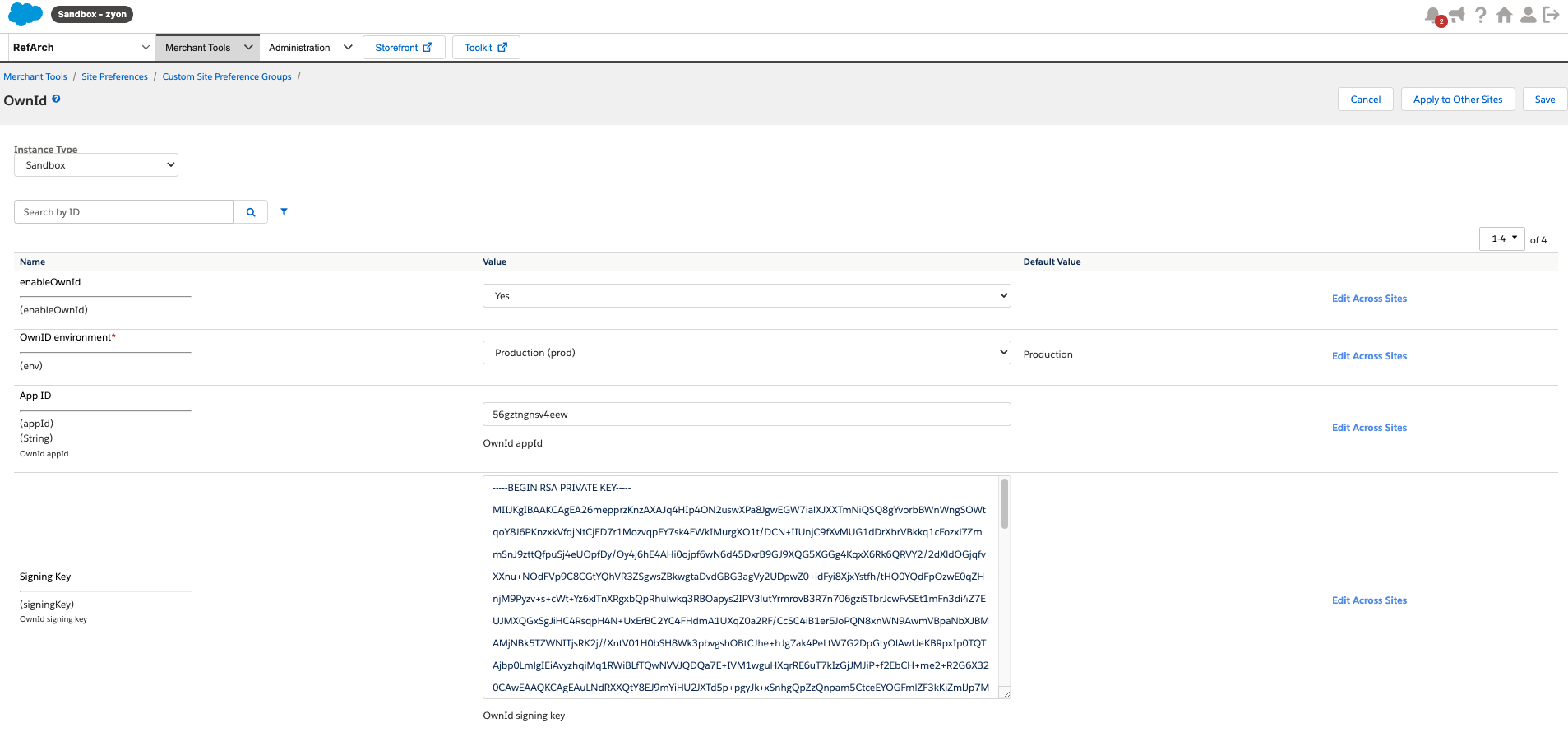This screenshot has height=732, width=1568.
Task: Click help icon next to OwnId title
Action: (x=57, y=99)
